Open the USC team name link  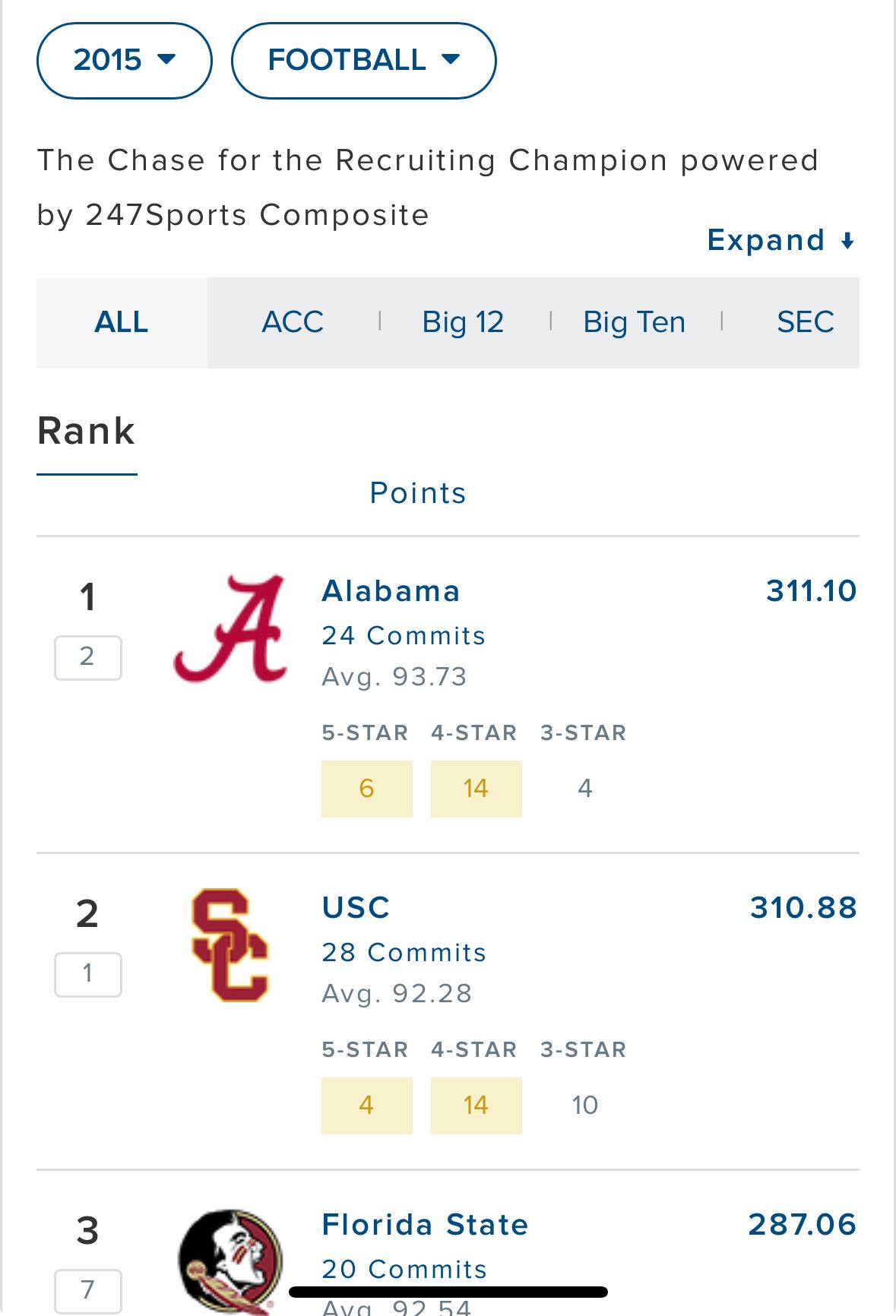(356, 907)
